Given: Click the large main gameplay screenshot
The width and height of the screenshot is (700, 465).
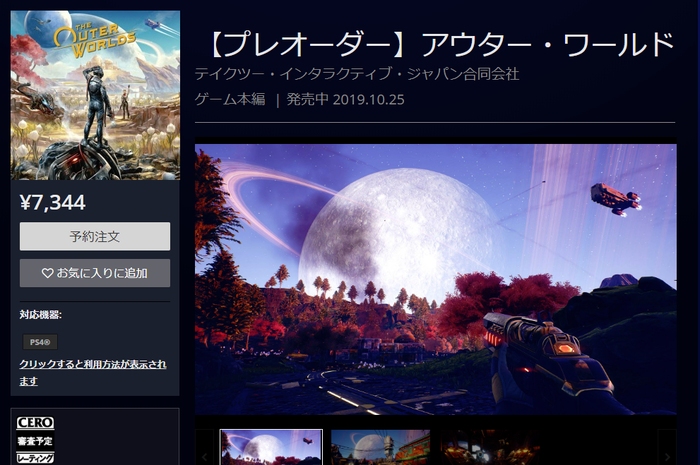Looking at the screenshot, I should click(x=436, y=279).
